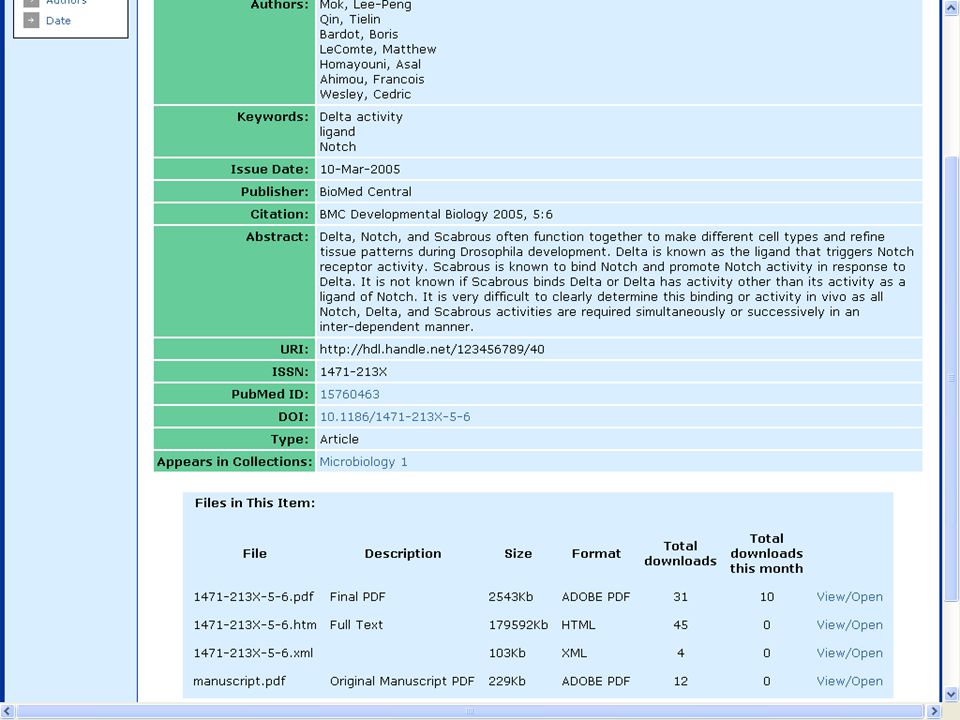The width and height of the screenshot is (960, 720).
Task: Click size value 103Kb
Action: [x=507, y=653]
